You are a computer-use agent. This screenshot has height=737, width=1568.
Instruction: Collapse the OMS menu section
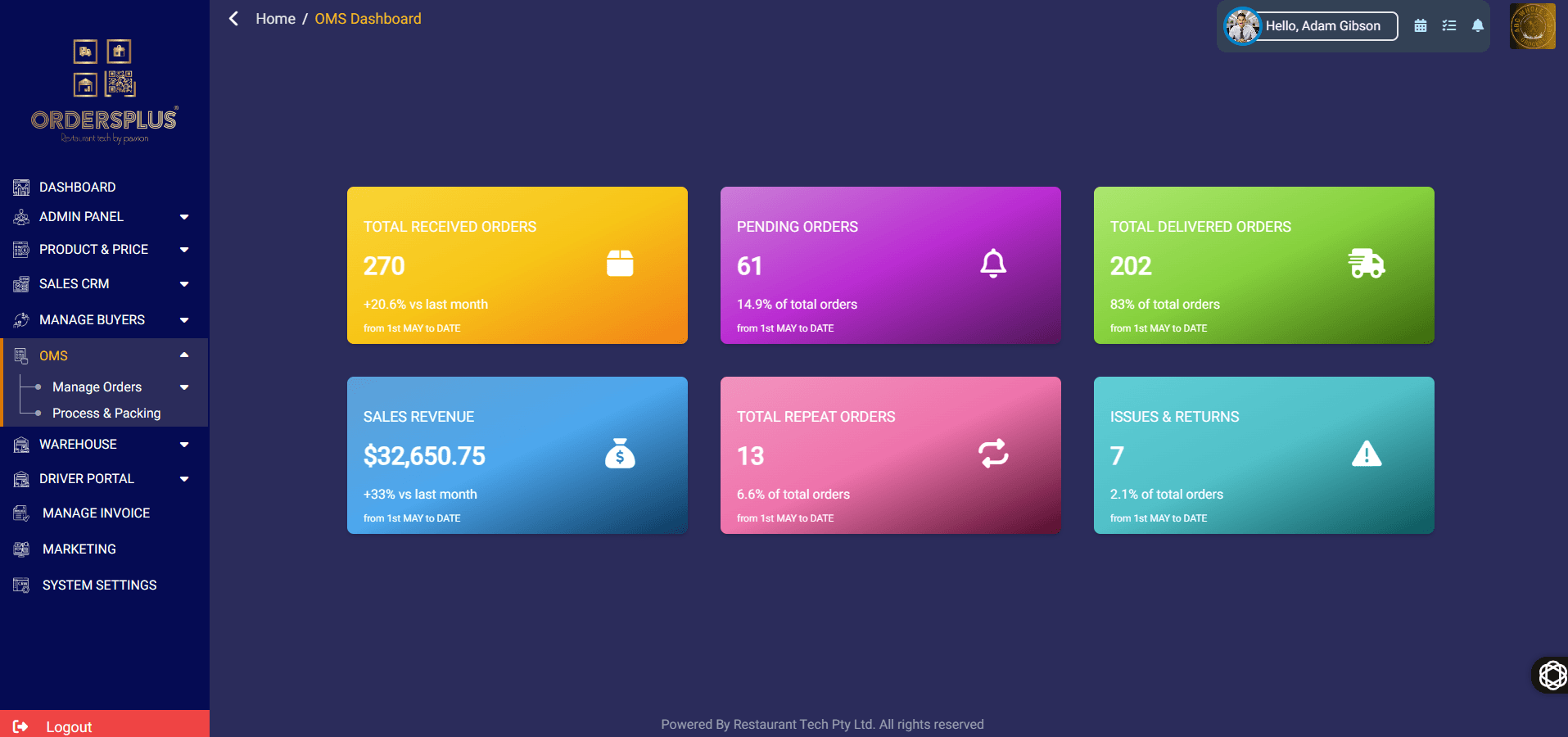[x=184, y=355]
